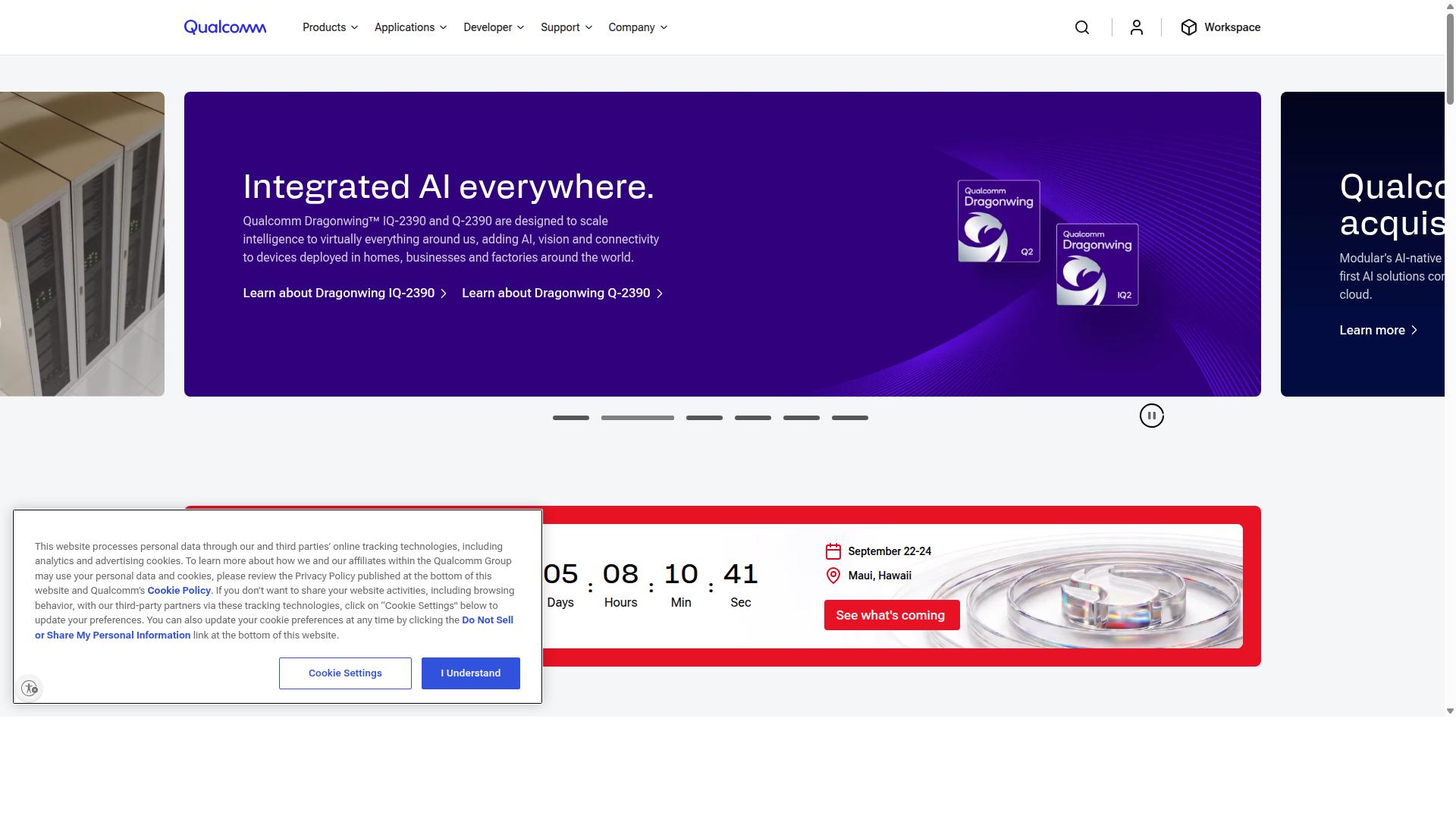Accept cookies with I Understand

[x=471, y=673]
